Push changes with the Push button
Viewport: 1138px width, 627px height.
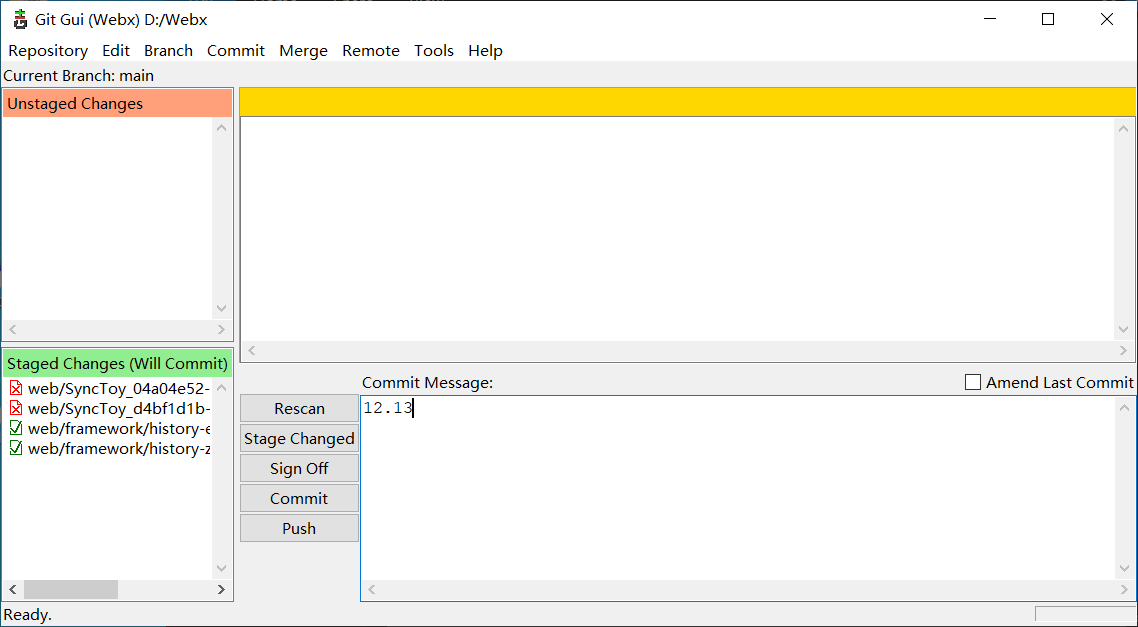[299, 528]
